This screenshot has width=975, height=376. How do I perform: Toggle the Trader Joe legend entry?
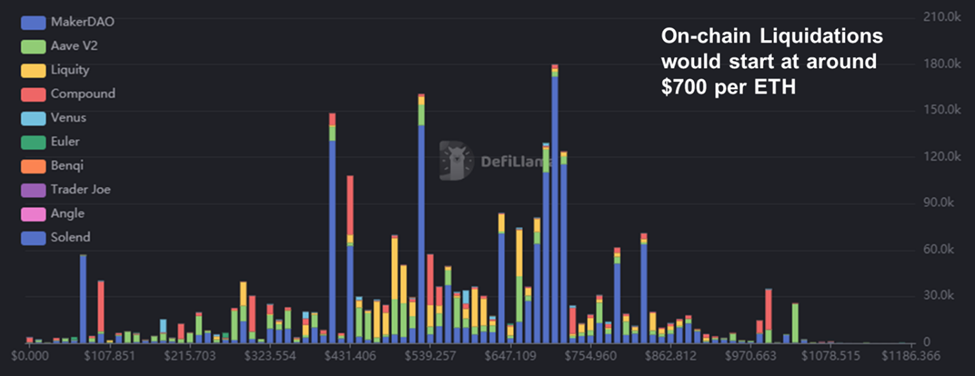pos(65,190)
